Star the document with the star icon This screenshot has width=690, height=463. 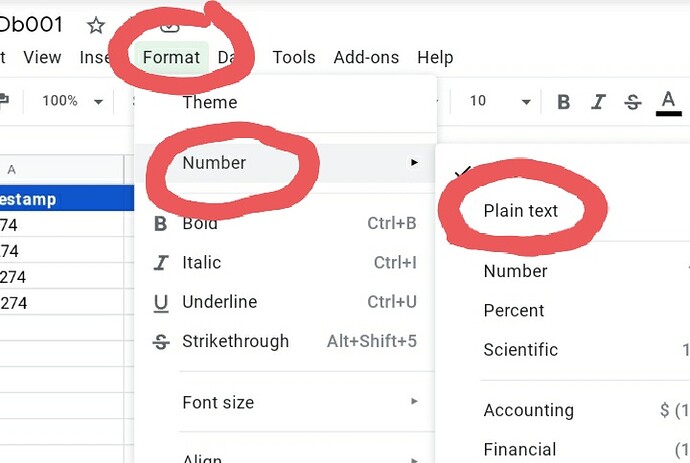pos(95,25)
